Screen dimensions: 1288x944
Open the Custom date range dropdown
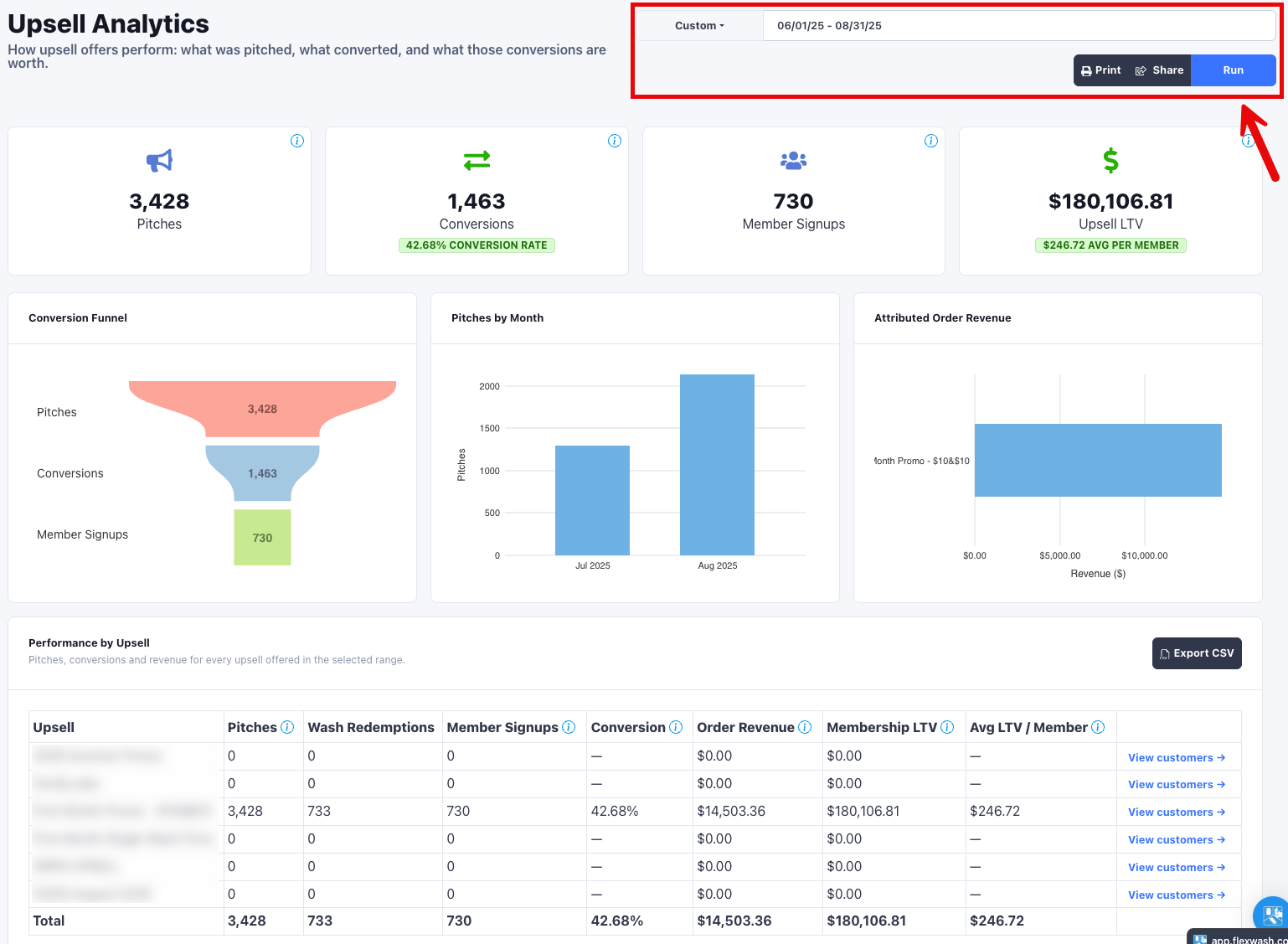tap(699, 26)
